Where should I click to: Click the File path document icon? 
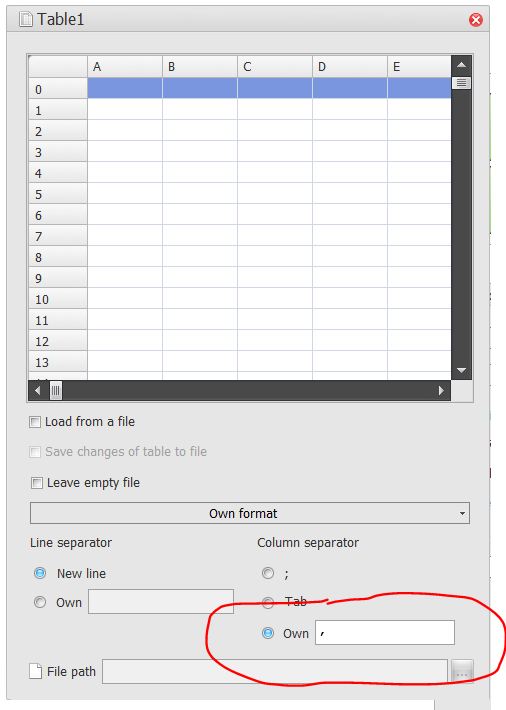[35, 671]
